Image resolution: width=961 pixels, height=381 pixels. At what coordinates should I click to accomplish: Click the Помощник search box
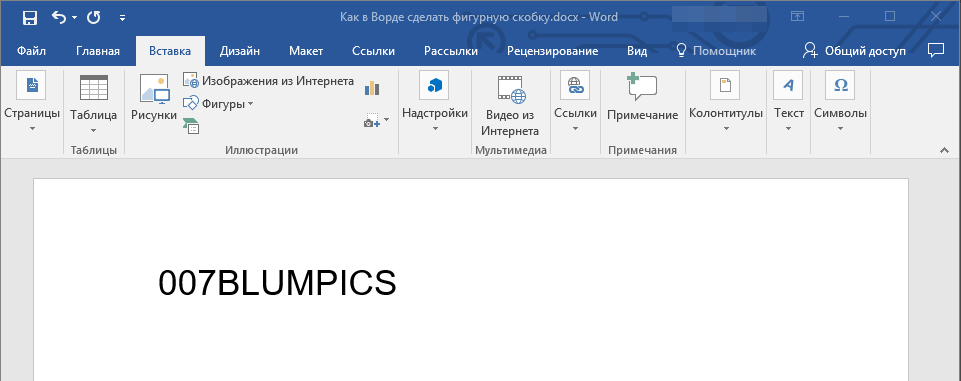[716, 51]
